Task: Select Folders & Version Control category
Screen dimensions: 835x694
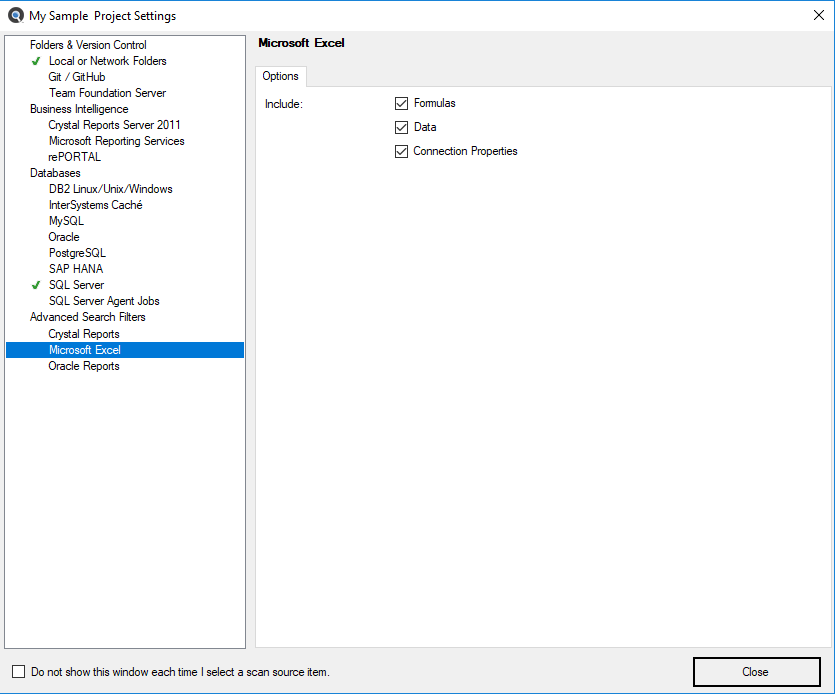Action: [88, 45]
